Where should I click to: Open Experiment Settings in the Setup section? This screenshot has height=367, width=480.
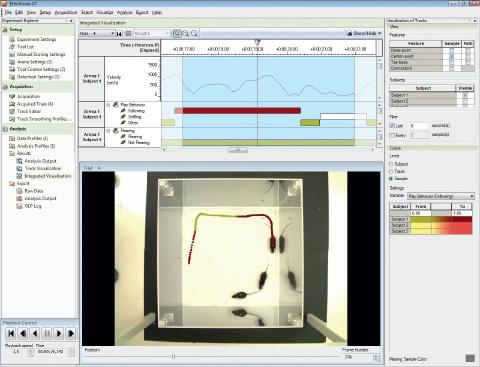pos(36,39)
